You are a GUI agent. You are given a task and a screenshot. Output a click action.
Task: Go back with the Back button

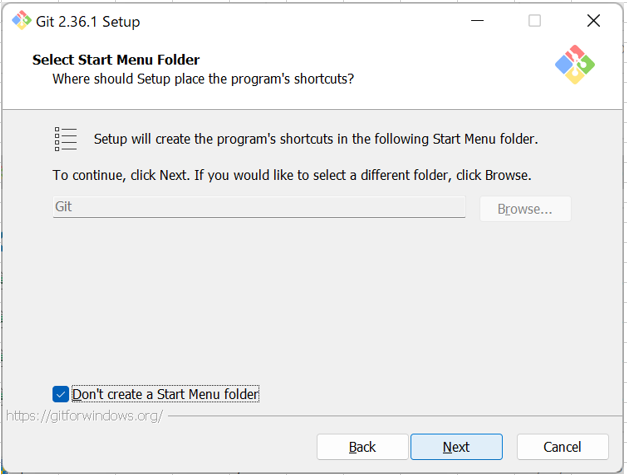click(362, 447)
